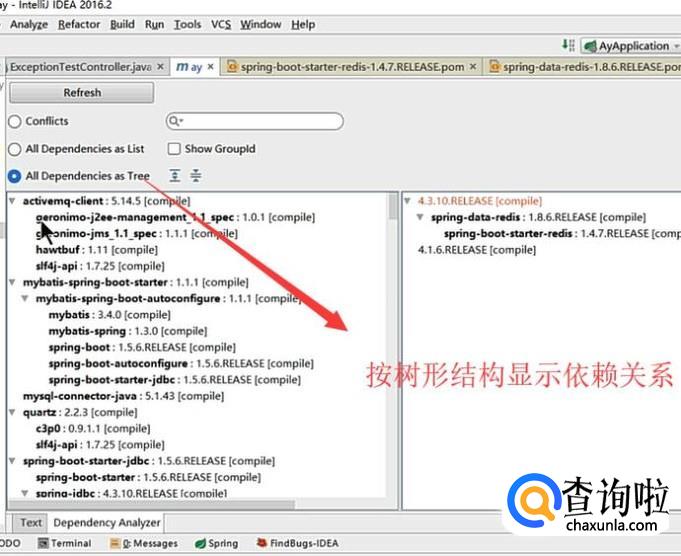
Task: Select the c3p0 : 0.9.1.1 dependency
Action: [x=93, y=428]
